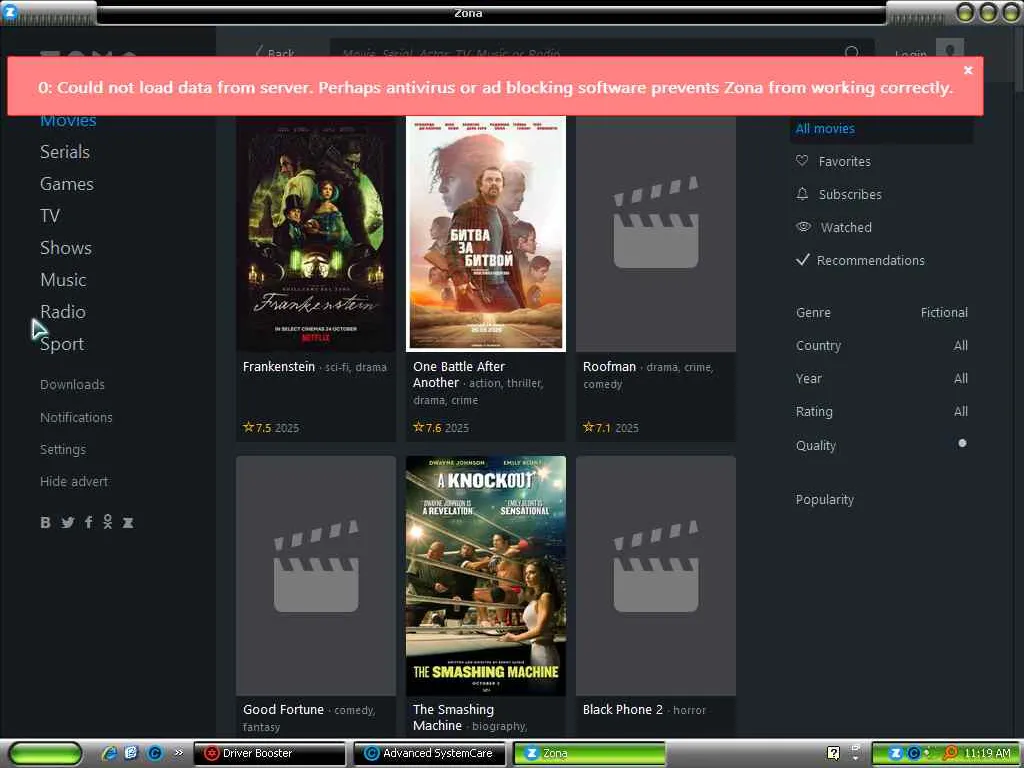Viewport: 1024px width, 768px height.
Task: Click the Driver Booster taskbar button
Action: (270, 753)
